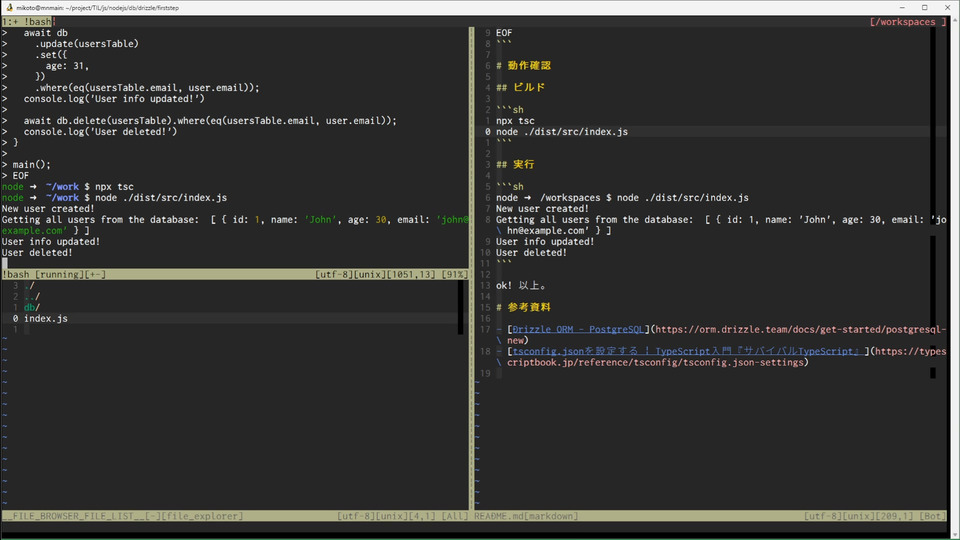This screenshot has height=540, width=960.
Task: Place cursor on 'node ./dist/src/index.js' README line 0
Action: [x=562, y=132]
